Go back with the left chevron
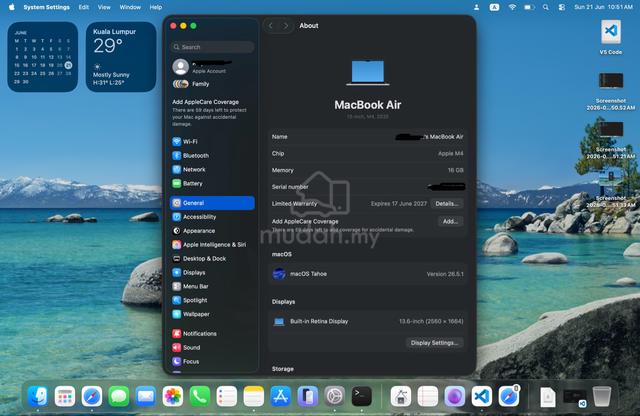The width and height of the screenshot is (640, 416). pyautogui.click(x=271, y=26)
